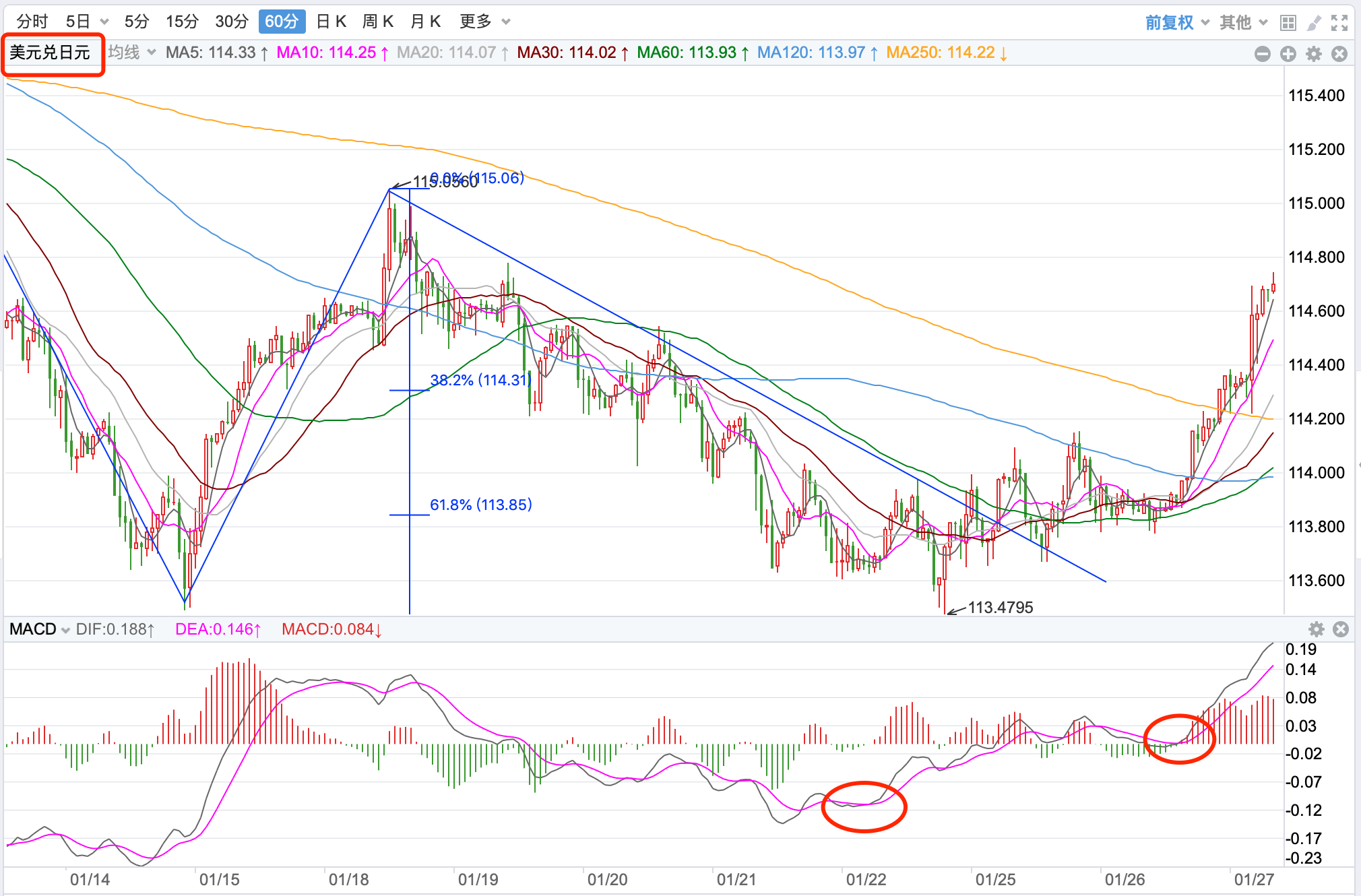This screenshot has height=896, width=1361.
Task: Click the 01/18 date on the time axis
Action: 348,880
